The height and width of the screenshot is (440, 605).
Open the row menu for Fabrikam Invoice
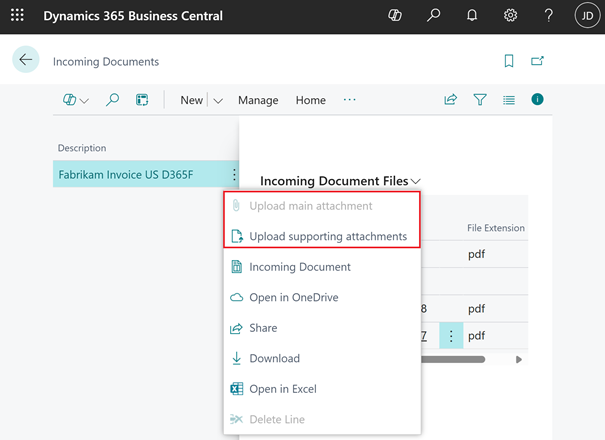tap(234, 174)
